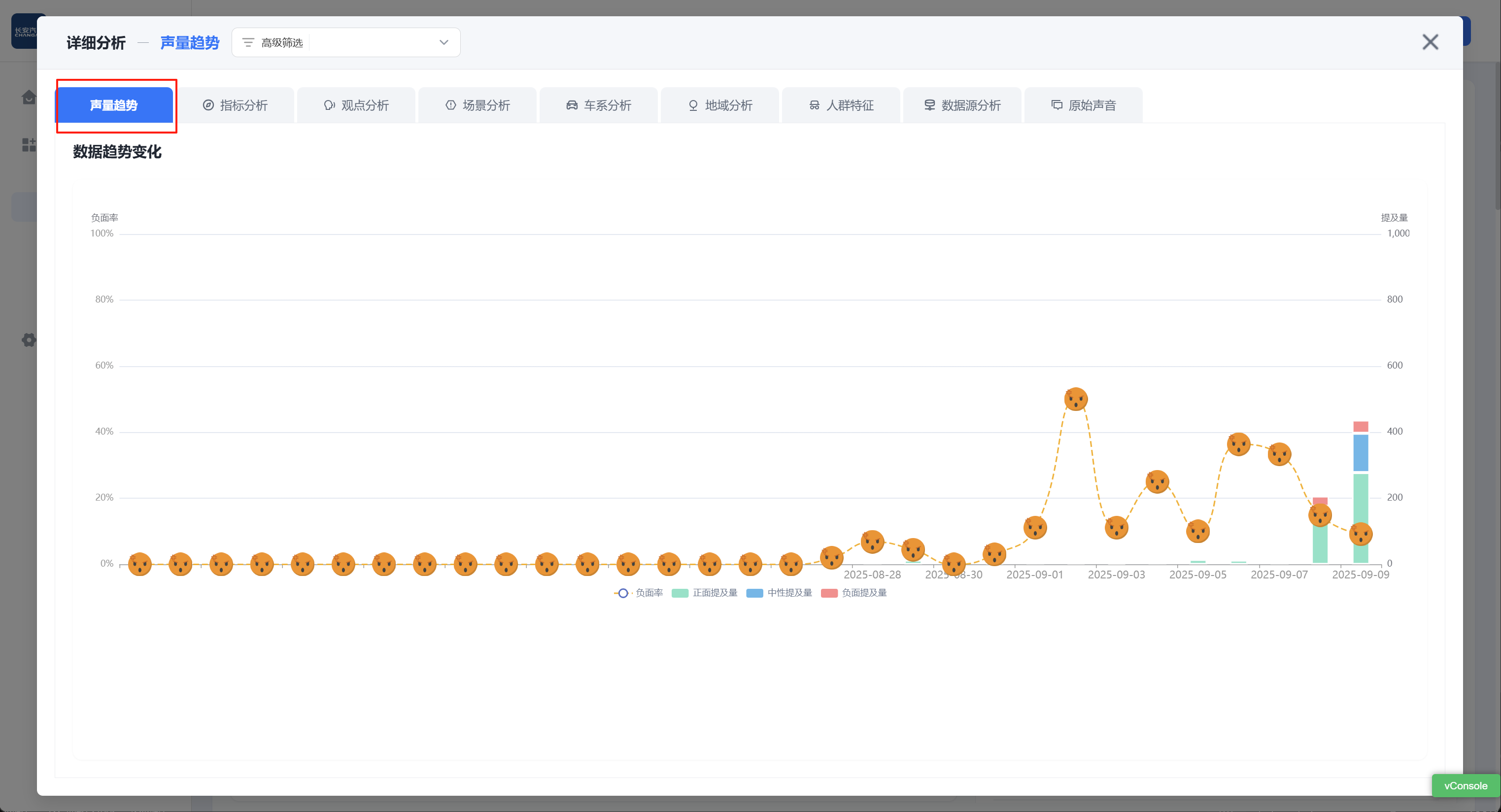Click the database icon on 数据源分析 tab

coord(929,105)
